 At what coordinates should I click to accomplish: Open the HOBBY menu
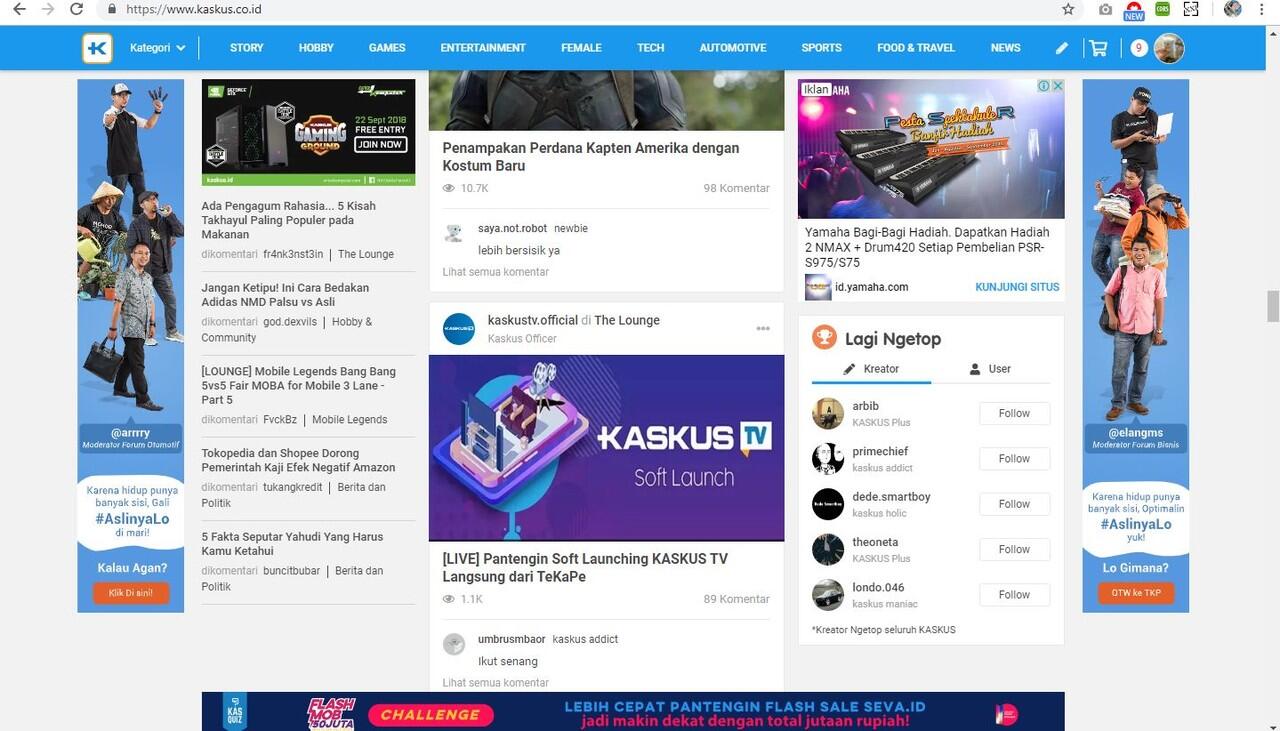[x=316, y=48]
